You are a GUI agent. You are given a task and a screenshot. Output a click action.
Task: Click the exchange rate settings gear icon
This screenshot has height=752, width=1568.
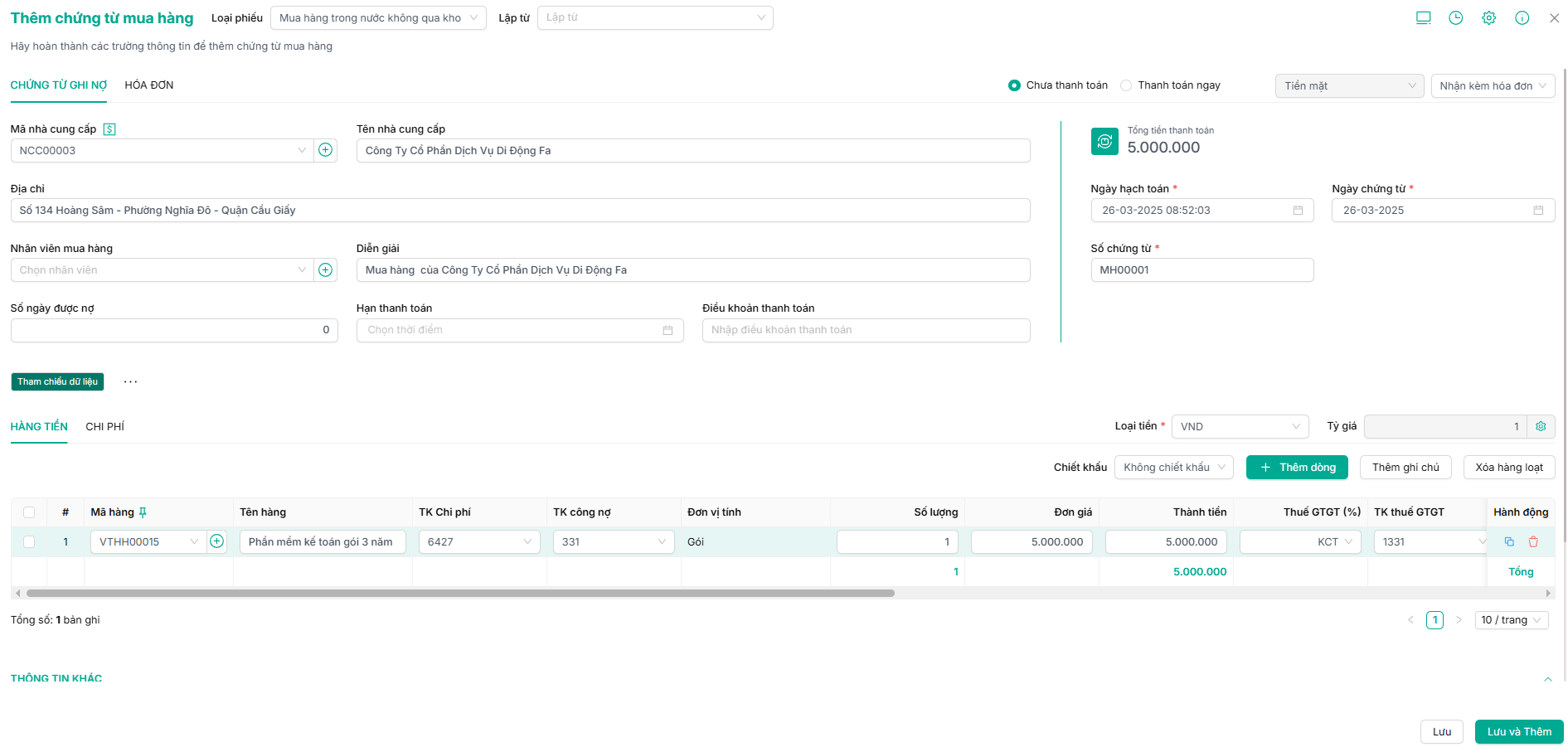pyautogui.click(x=1541, y=426)
